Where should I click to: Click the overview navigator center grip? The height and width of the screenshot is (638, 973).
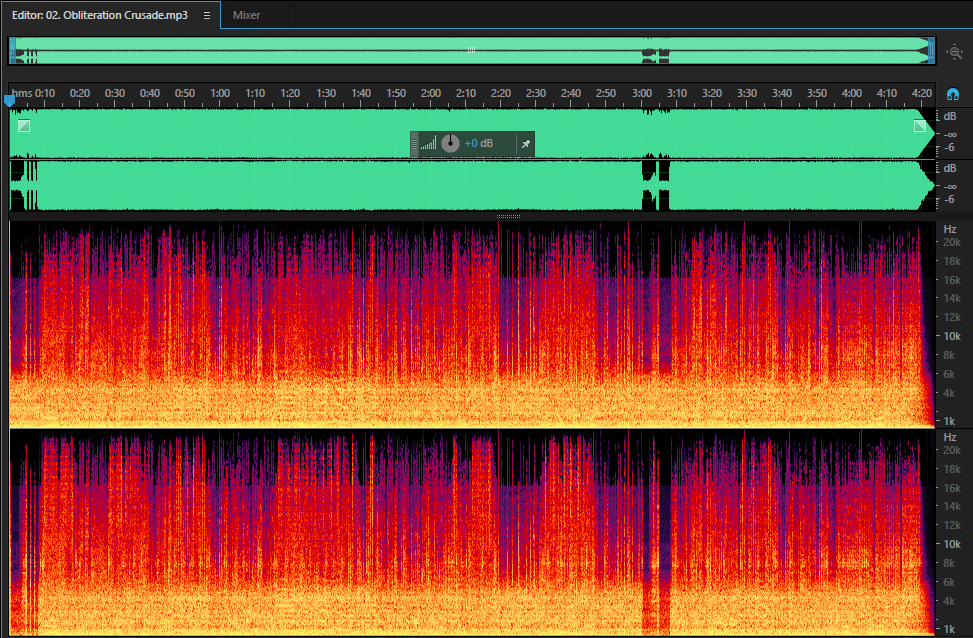tap(471, 50)
